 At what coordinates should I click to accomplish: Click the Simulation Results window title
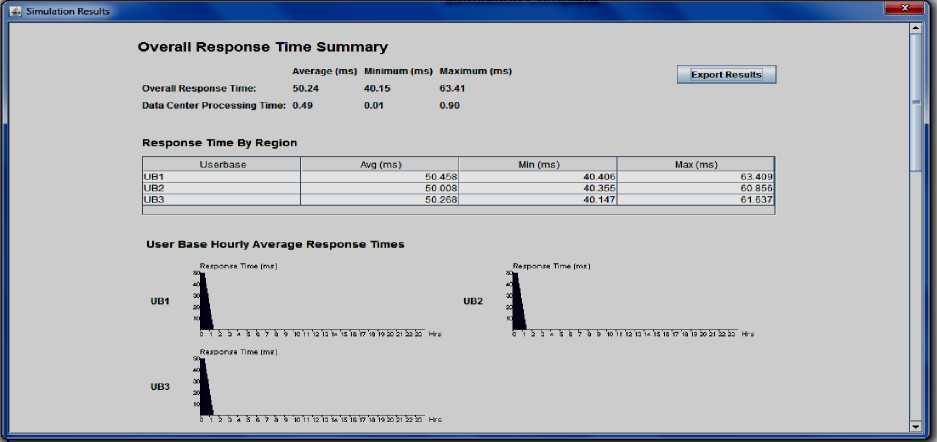click(x=68, y=11)
